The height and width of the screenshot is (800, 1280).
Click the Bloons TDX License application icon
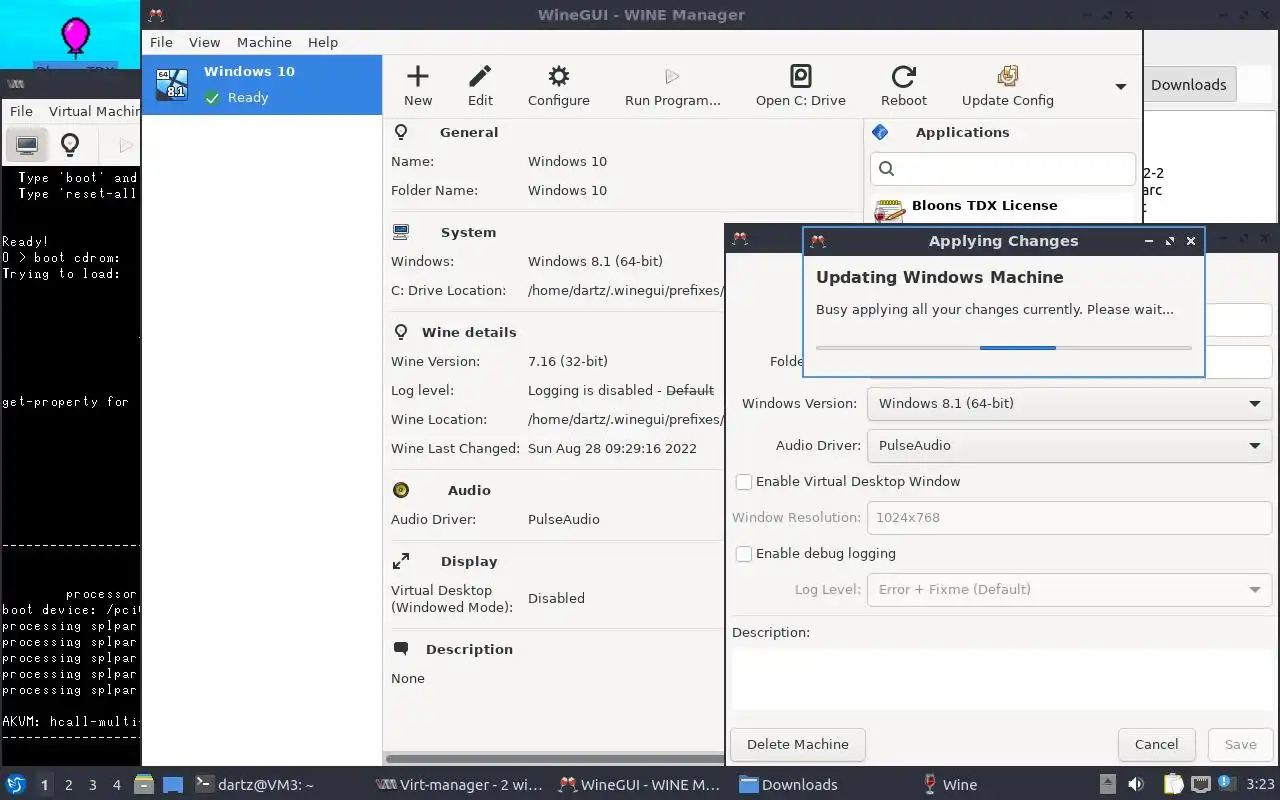tap(889, 211)
